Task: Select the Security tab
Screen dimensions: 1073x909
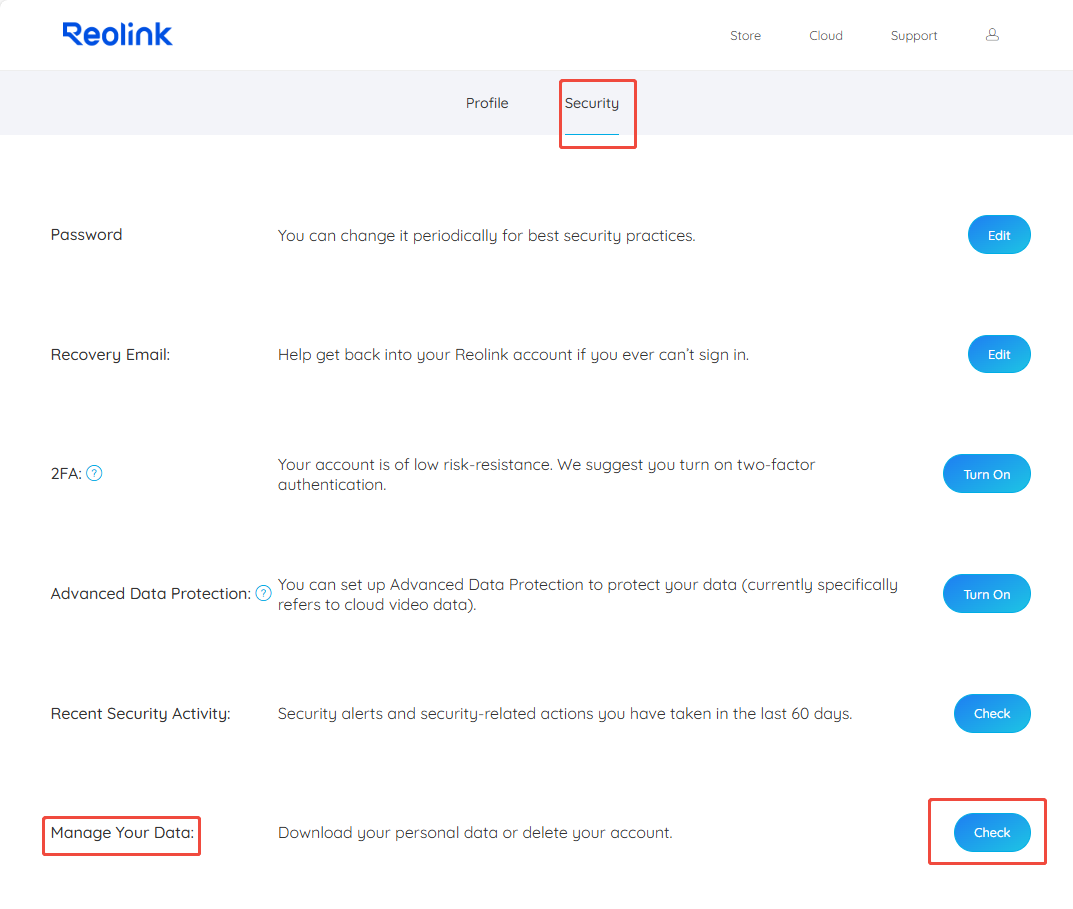Action: 592,103
